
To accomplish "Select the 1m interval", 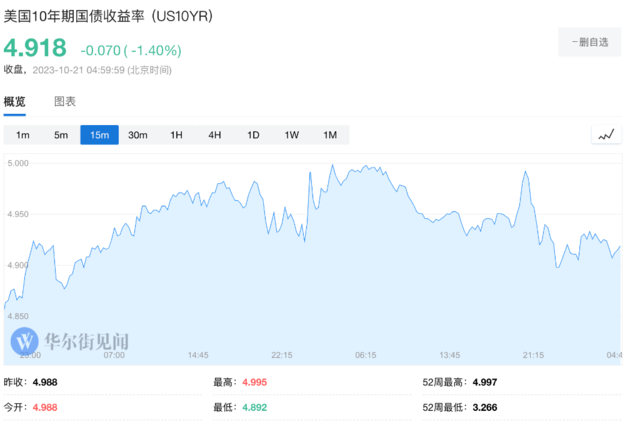I will coord(23,135).
